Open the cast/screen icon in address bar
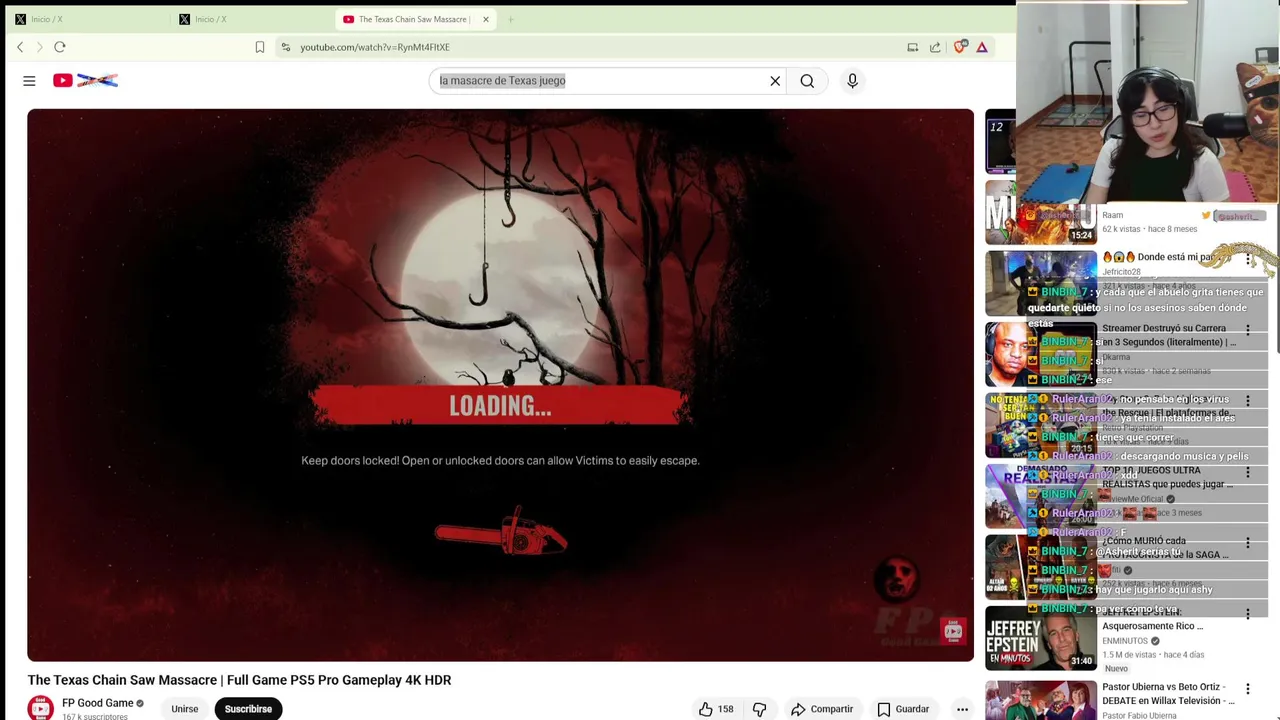 click(912, 47)
